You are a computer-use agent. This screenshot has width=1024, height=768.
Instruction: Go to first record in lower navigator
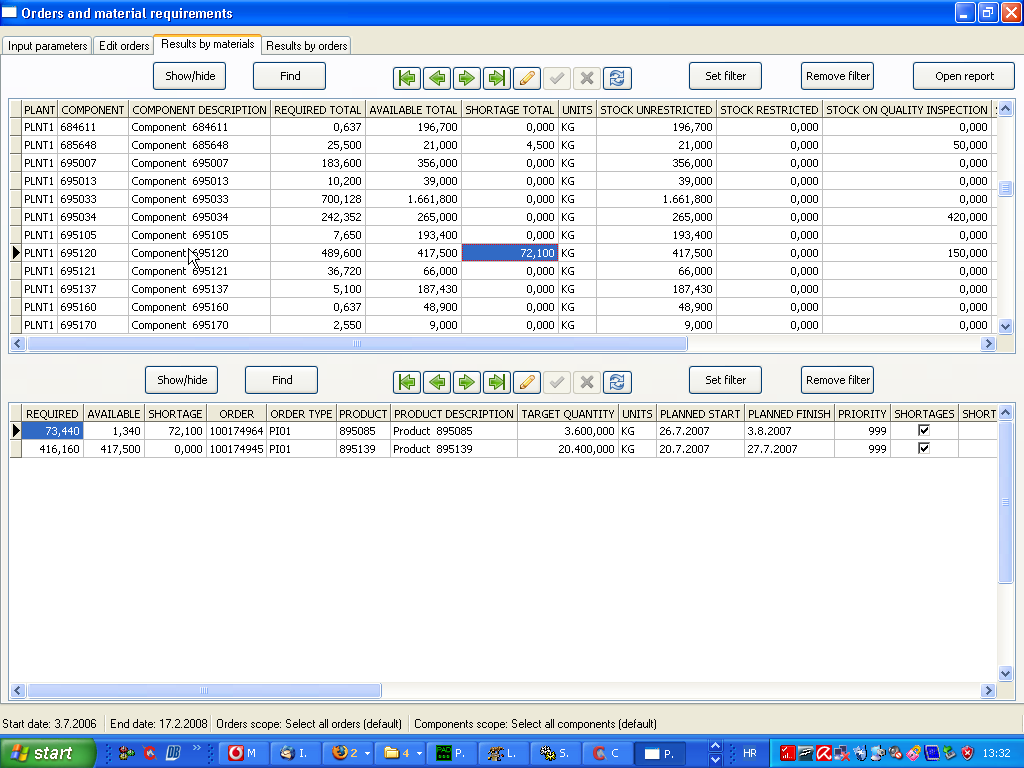[x=406, y=381]
